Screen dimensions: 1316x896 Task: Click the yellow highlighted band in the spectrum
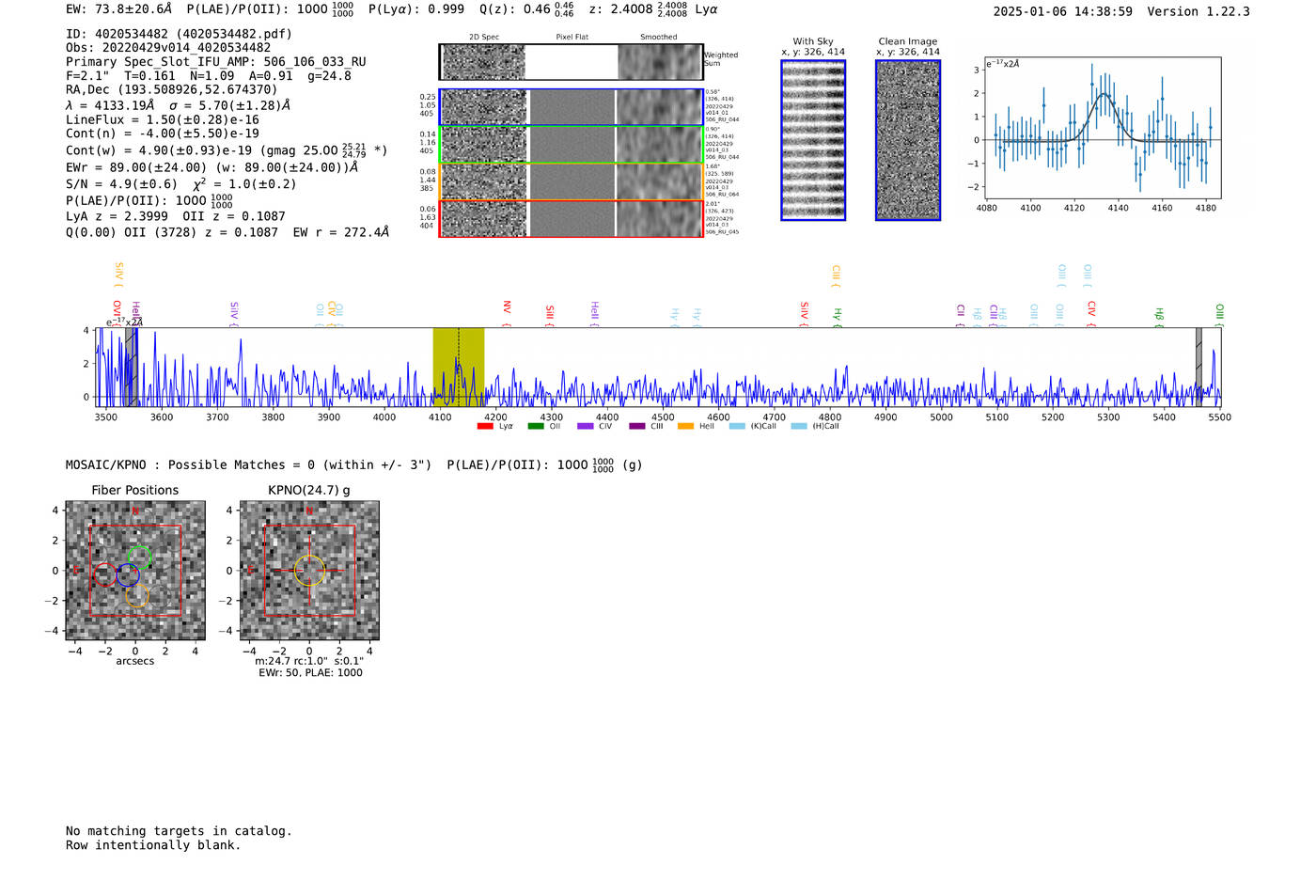(459, 367)
